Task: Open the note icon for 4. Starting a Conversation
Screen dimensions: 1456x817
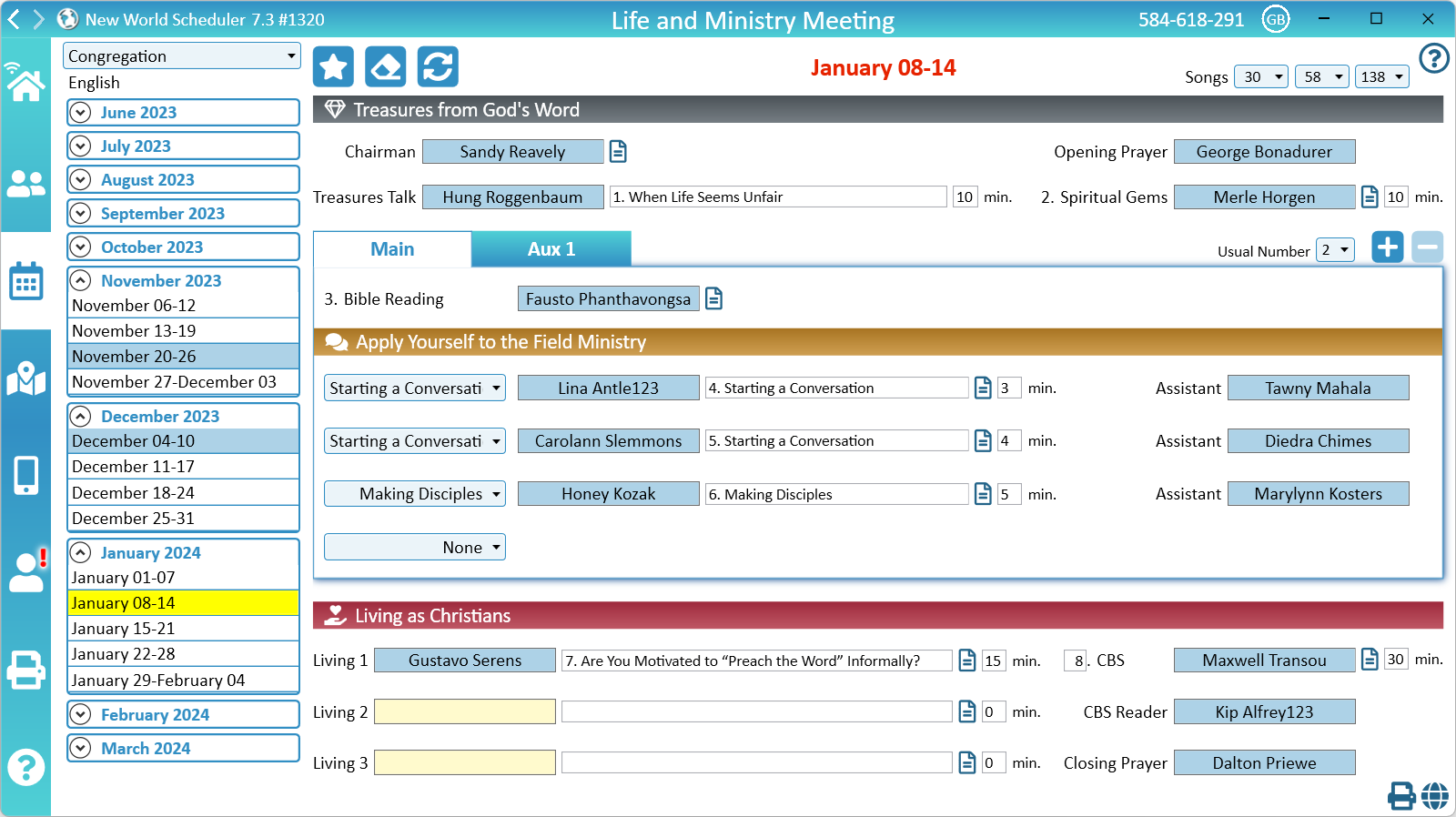Action: click(x=983, y=388)
